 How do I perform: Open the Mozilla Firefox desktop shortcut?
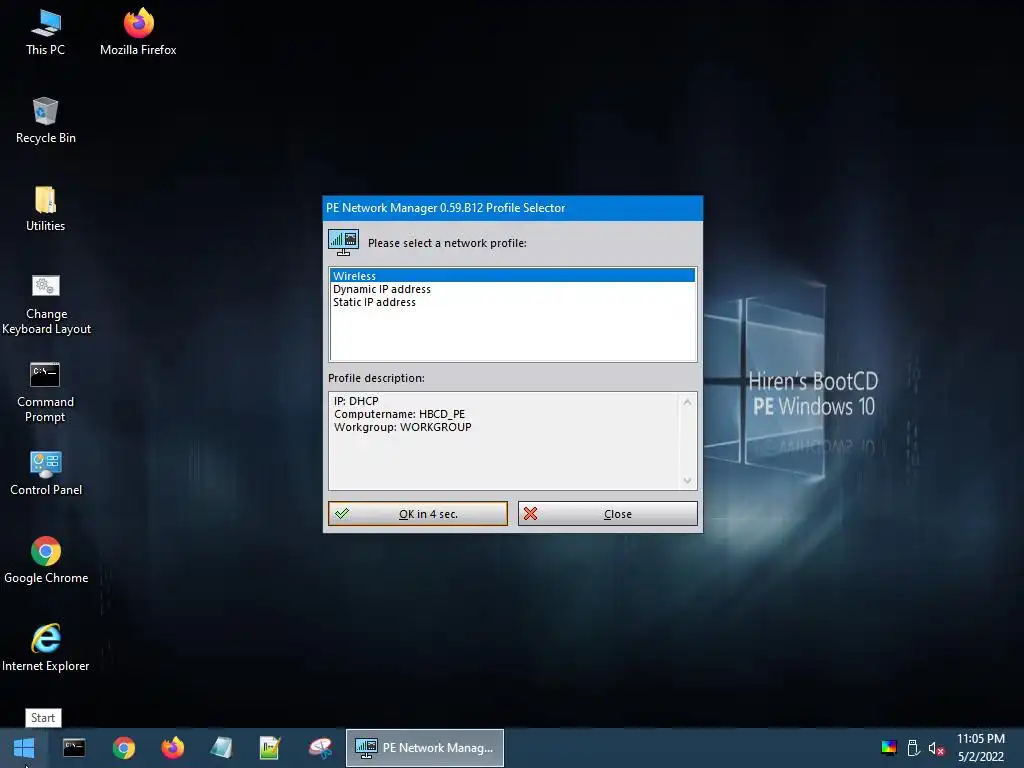(138, 32)
